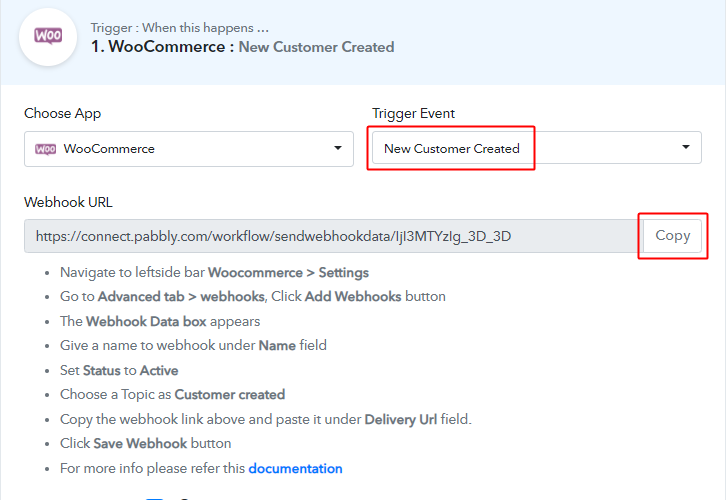
Task: Click the step title '1. WooCommerce : New Customer Created'
Action: click(x=243, y=47)
